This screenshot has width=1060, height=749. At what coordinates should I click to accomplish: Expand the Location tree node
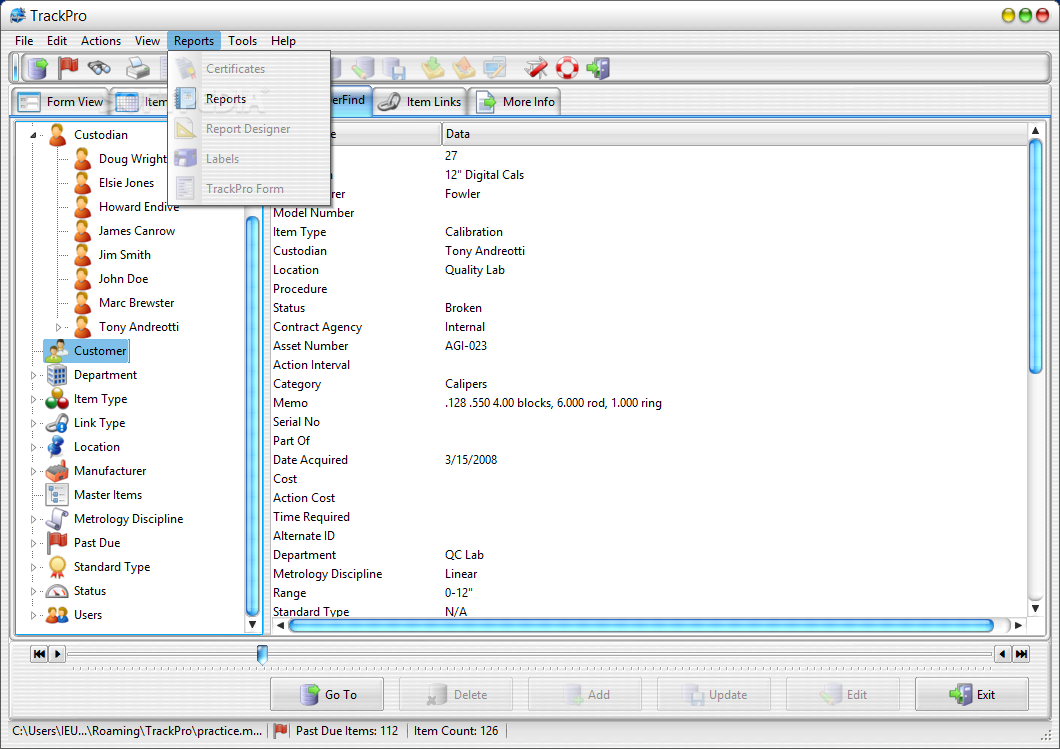(33, 448)
